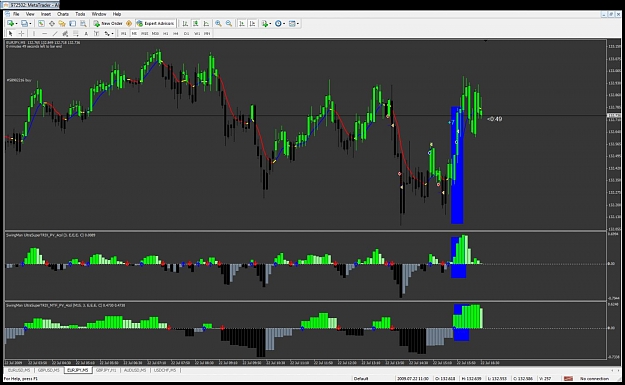Image resolution: width=625 pixels, height=385 pixels.
Task: Switch to the USDCHF,M5 chart tab
Action: click(165, 370)
